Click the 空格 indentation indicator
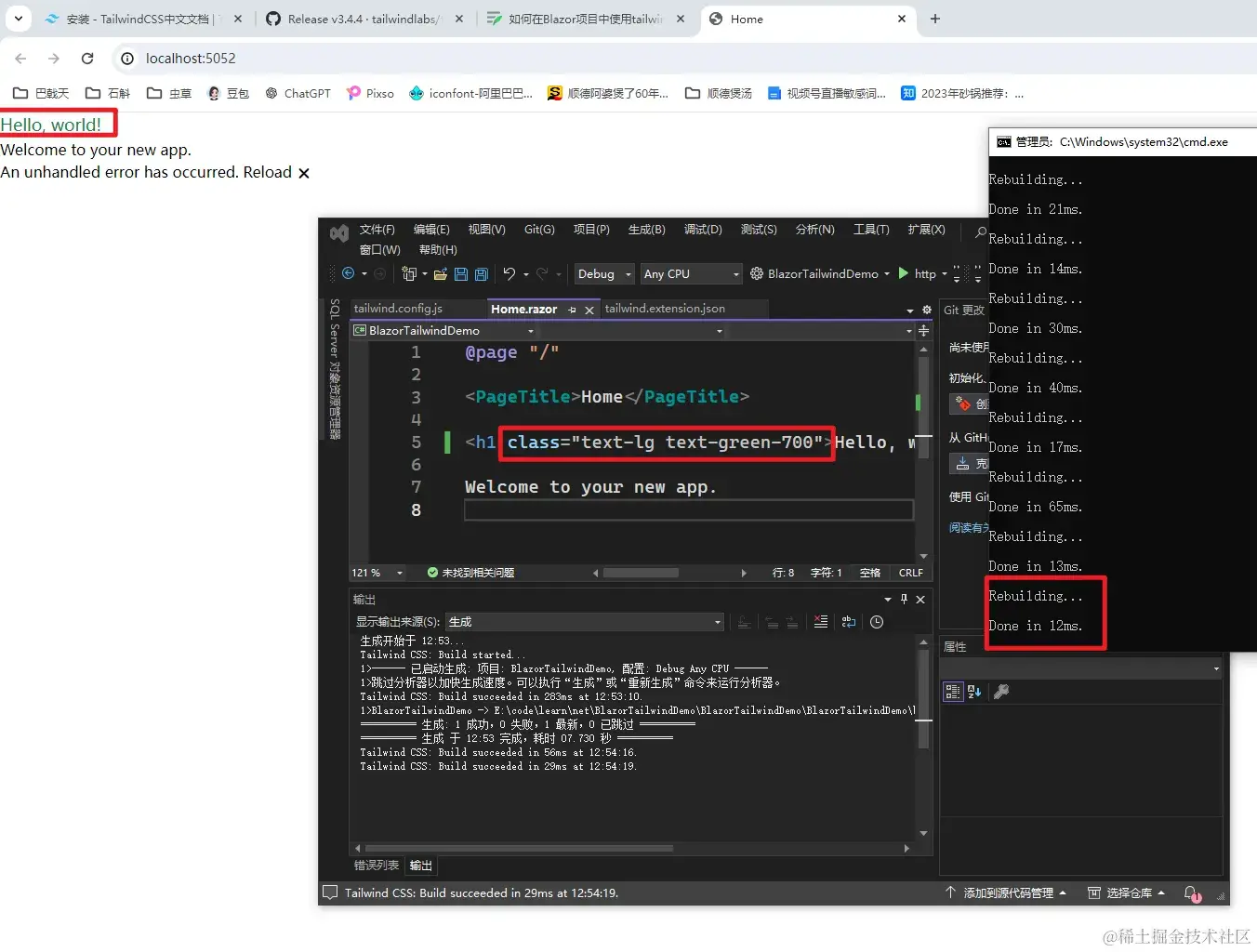 point(870,573)
